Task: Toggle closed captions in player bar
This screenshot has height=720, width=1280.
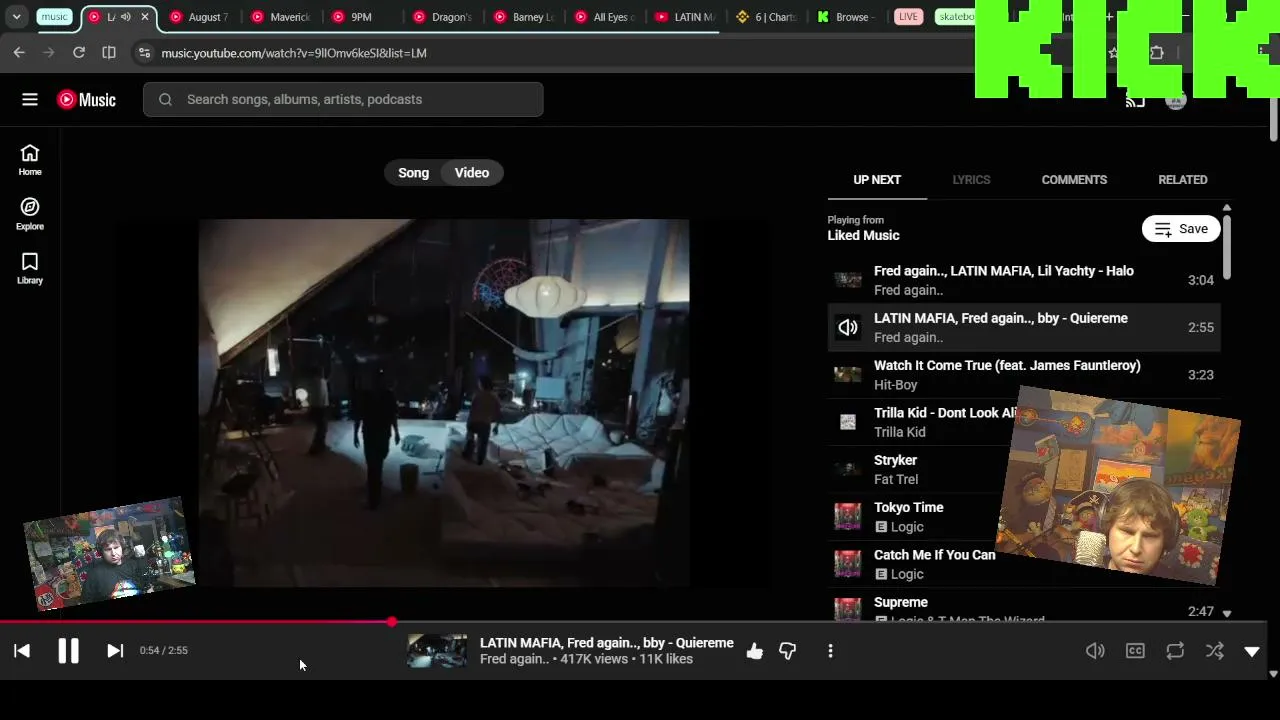Action: 1135,651
